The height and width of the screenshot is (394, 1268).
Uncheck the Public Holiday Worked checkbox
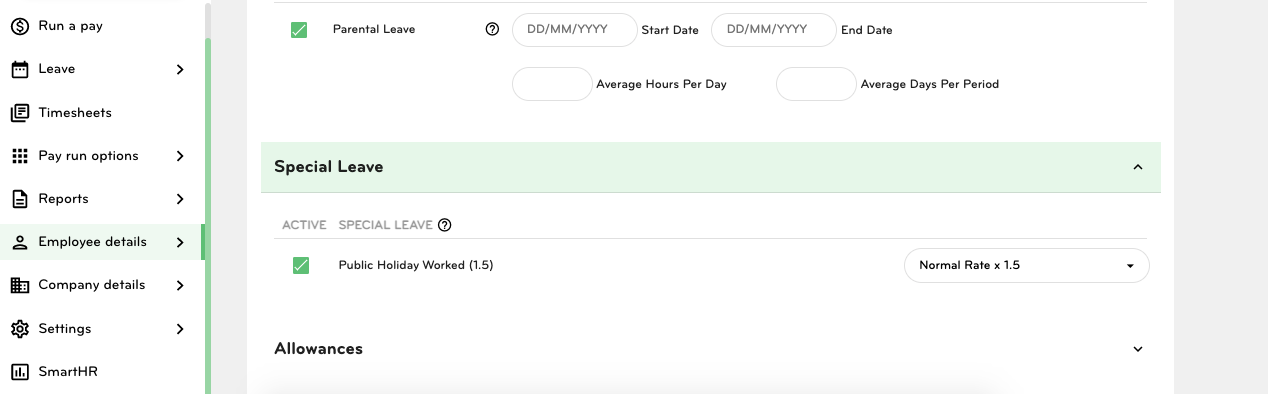coord(301,265)
